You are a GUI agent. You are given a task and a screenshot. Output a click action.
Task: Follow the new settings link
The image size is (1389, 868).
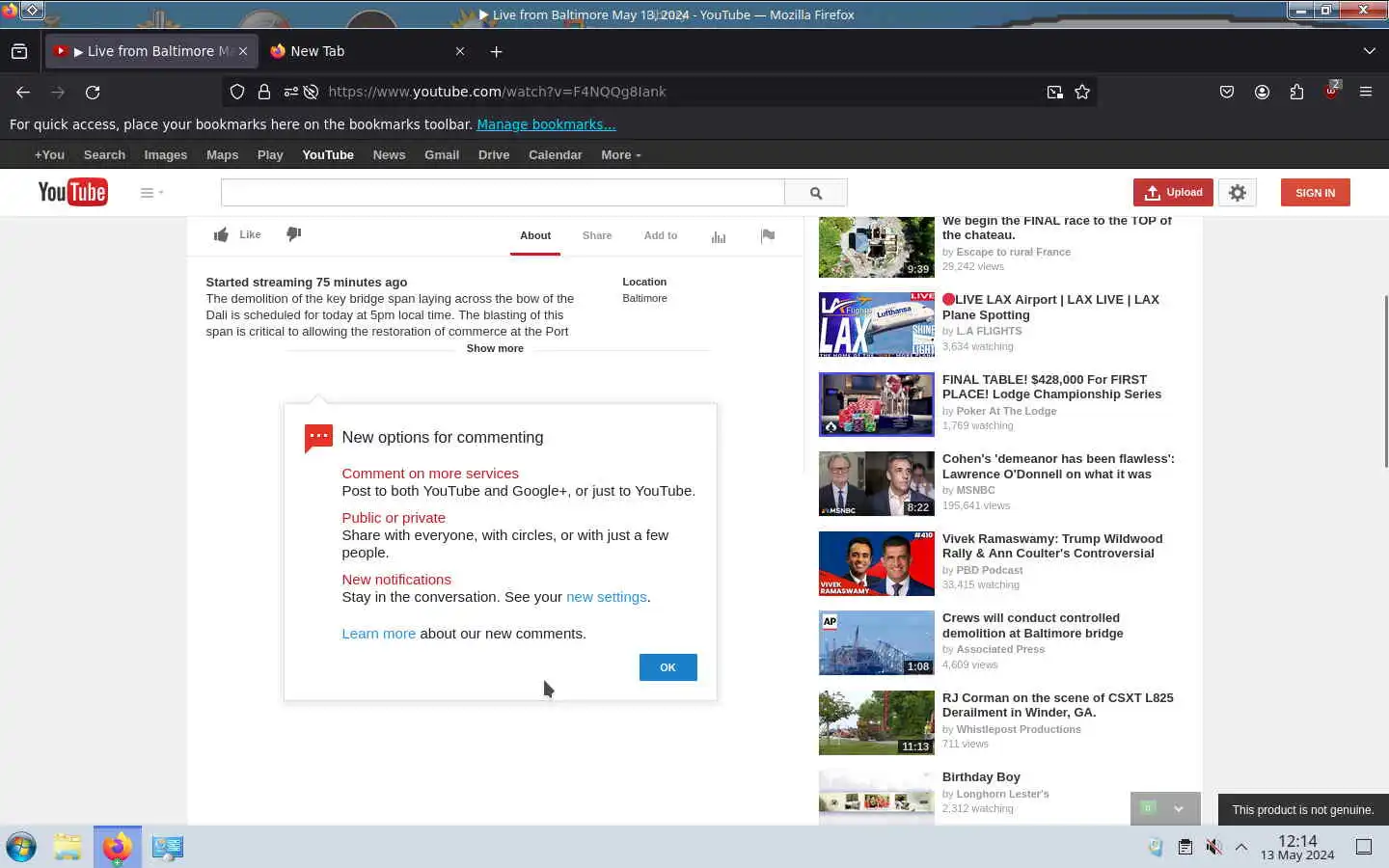click(x=606, y=597)
